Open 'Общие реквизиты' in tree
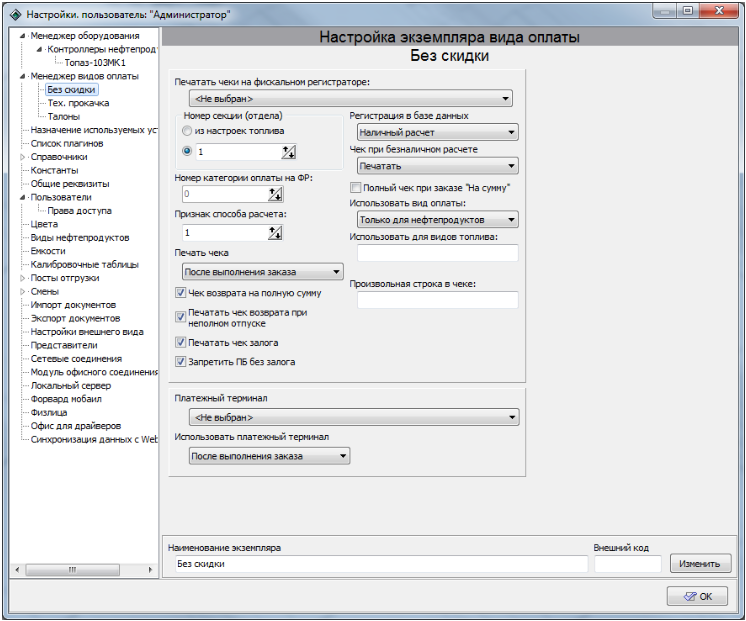The width and height of the screenshot is (746, 621). (x=70, y=184)
